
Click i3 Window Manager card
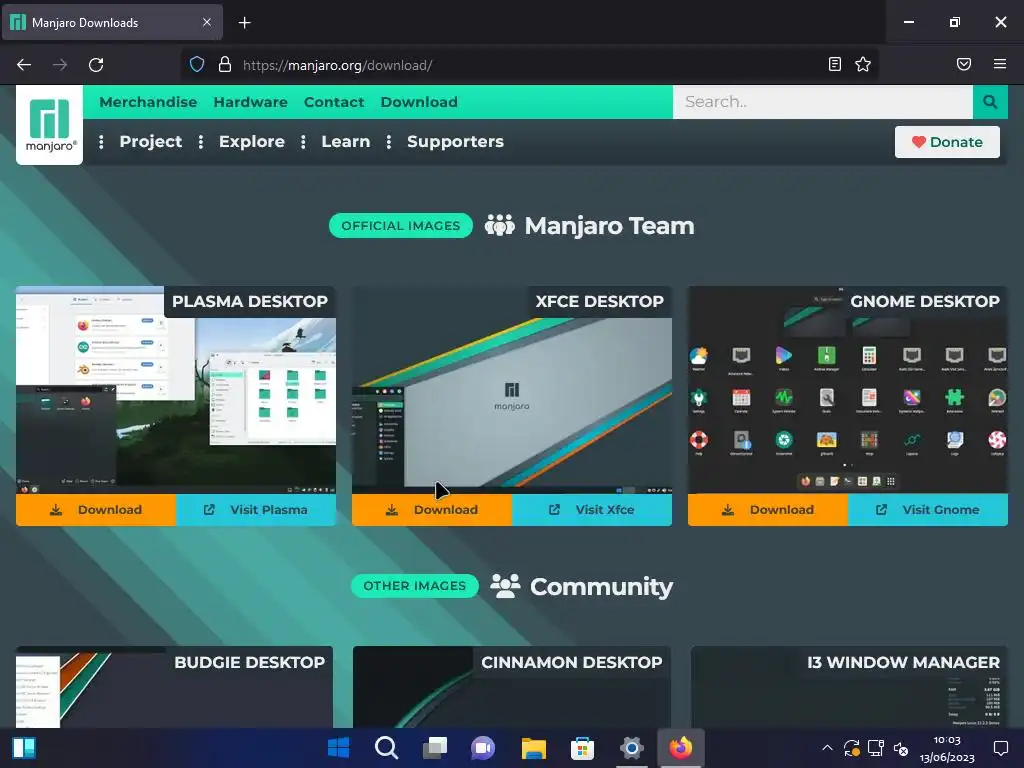pyautogui.click(x=849, y=687)
